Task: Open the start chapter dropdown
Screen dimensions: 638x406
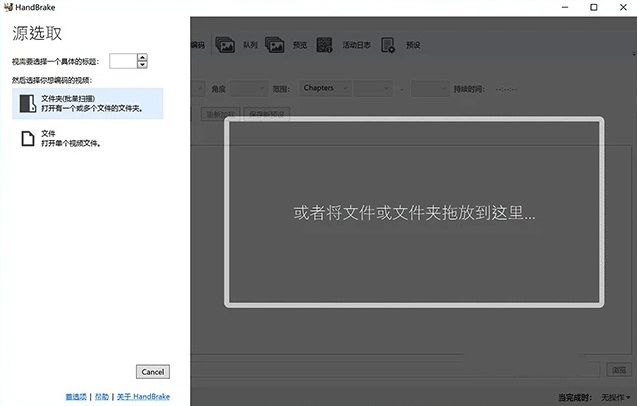Action: 373,88
